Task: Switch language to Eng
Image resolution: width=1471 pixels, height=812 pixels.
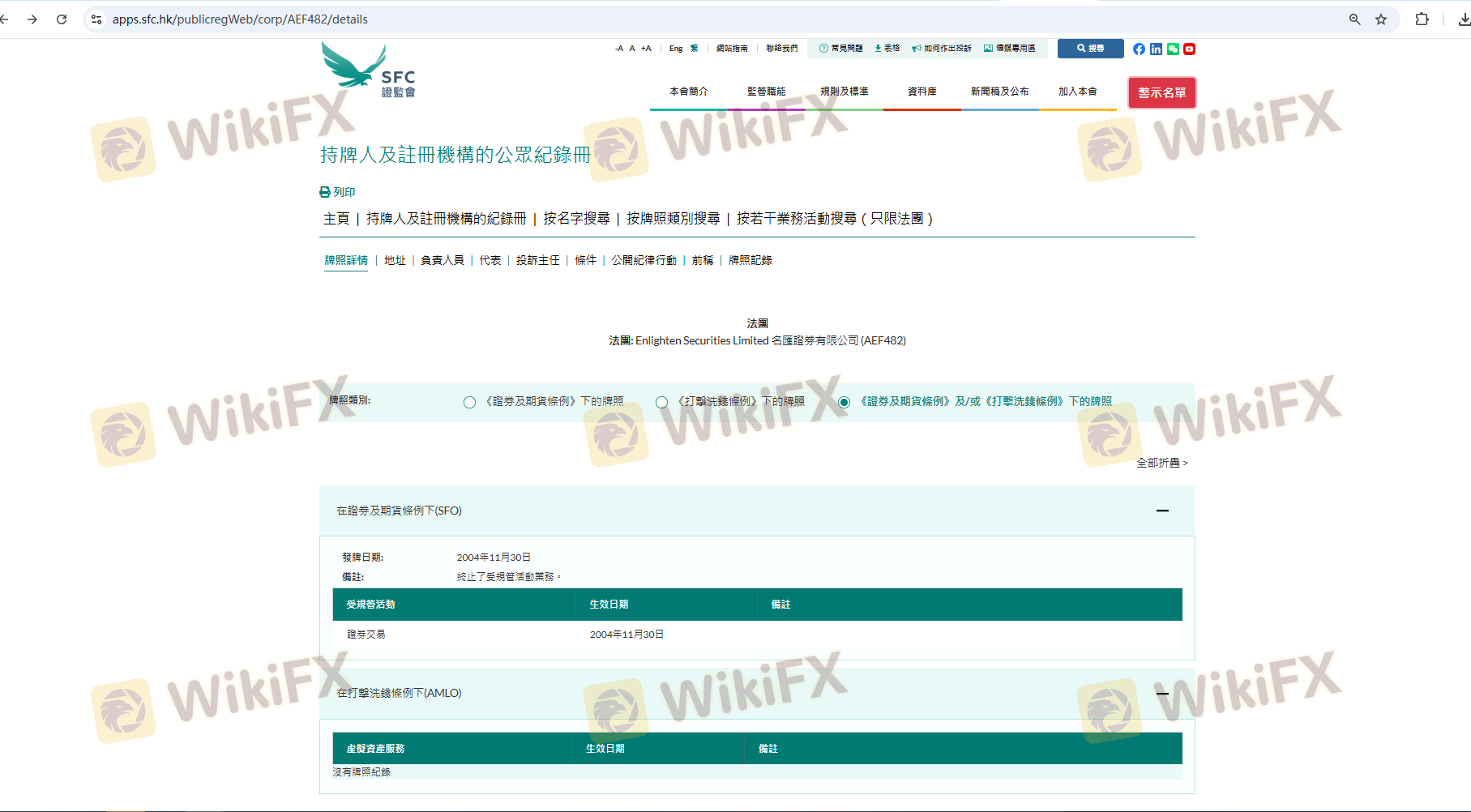Action: click(676, 49)
